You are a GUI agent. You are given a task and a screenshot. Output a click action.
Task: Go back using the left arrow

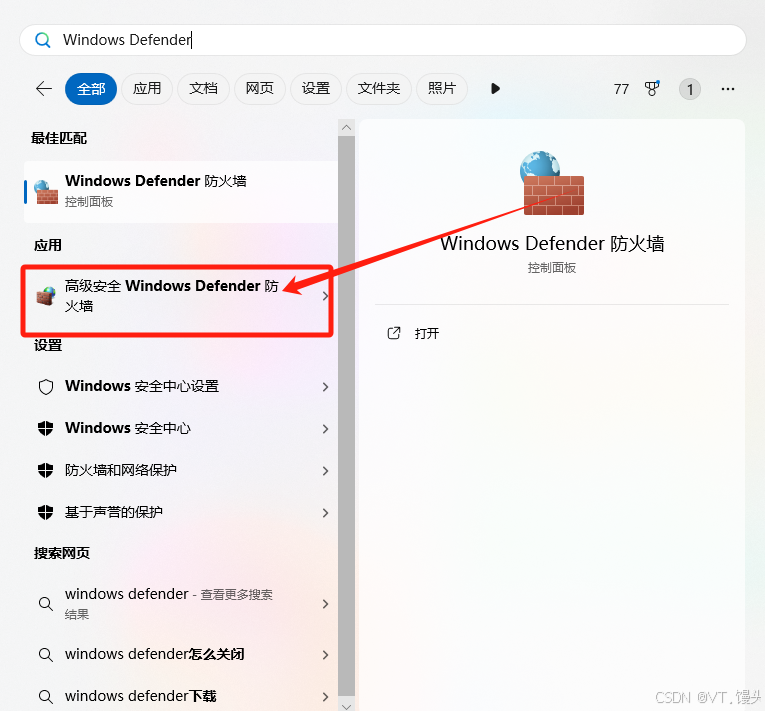44,89
